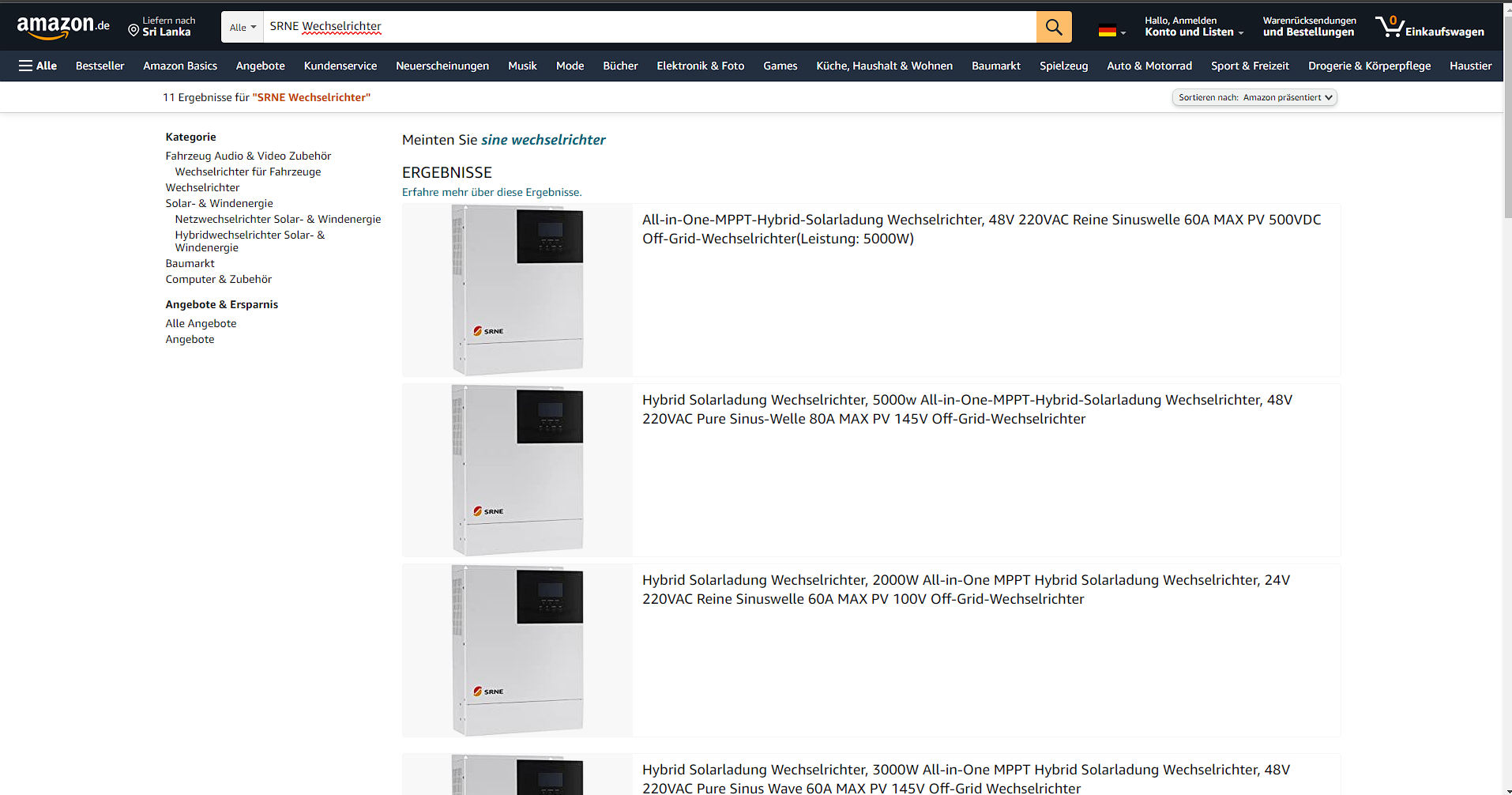
Task: Go to Angebote in the top navigation bar
Action: [x=261, y=66]
